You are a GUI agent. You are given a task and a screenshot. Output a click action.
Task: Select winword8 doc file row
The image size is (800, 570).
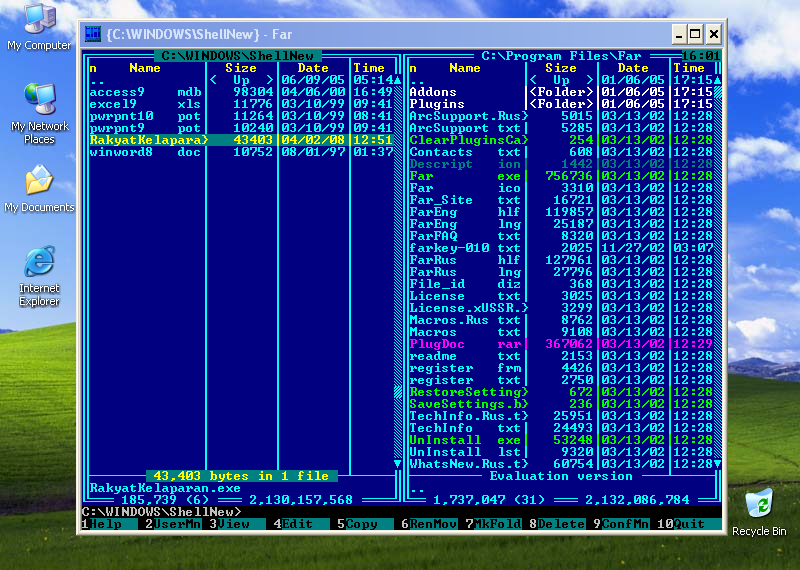[241, 152]
